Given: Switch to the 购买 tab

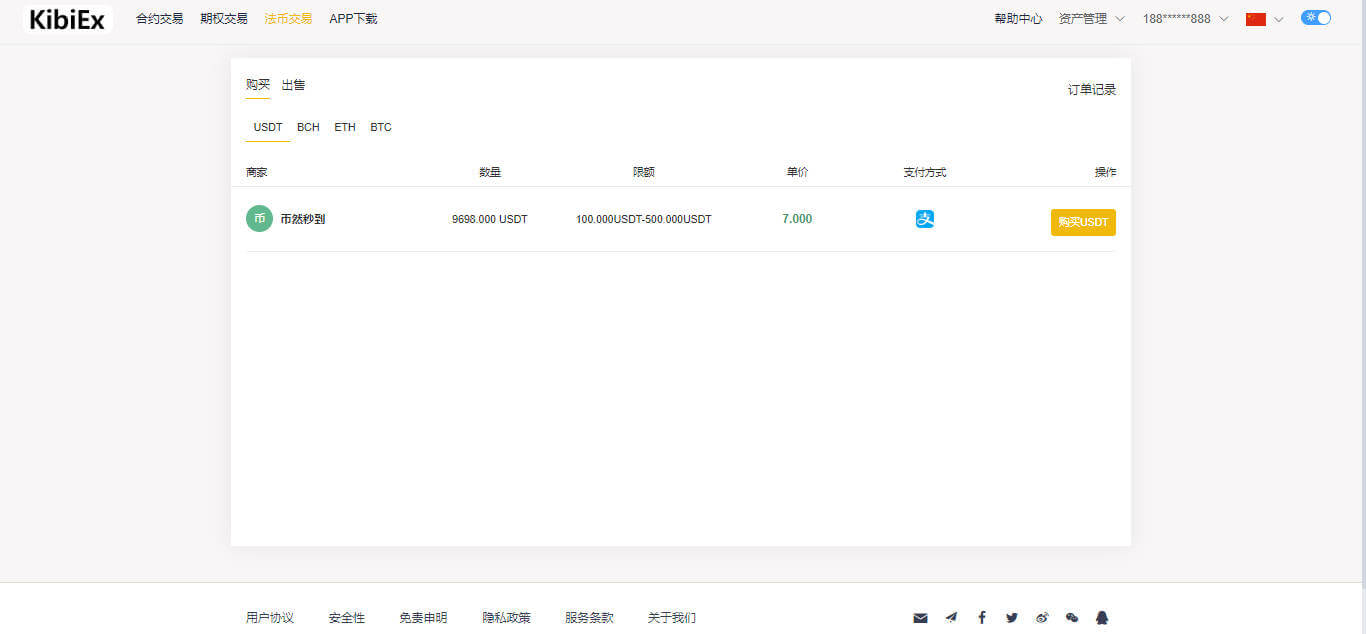Looking at the screenshot, I should pyautogui.click(x=258, y=85).
